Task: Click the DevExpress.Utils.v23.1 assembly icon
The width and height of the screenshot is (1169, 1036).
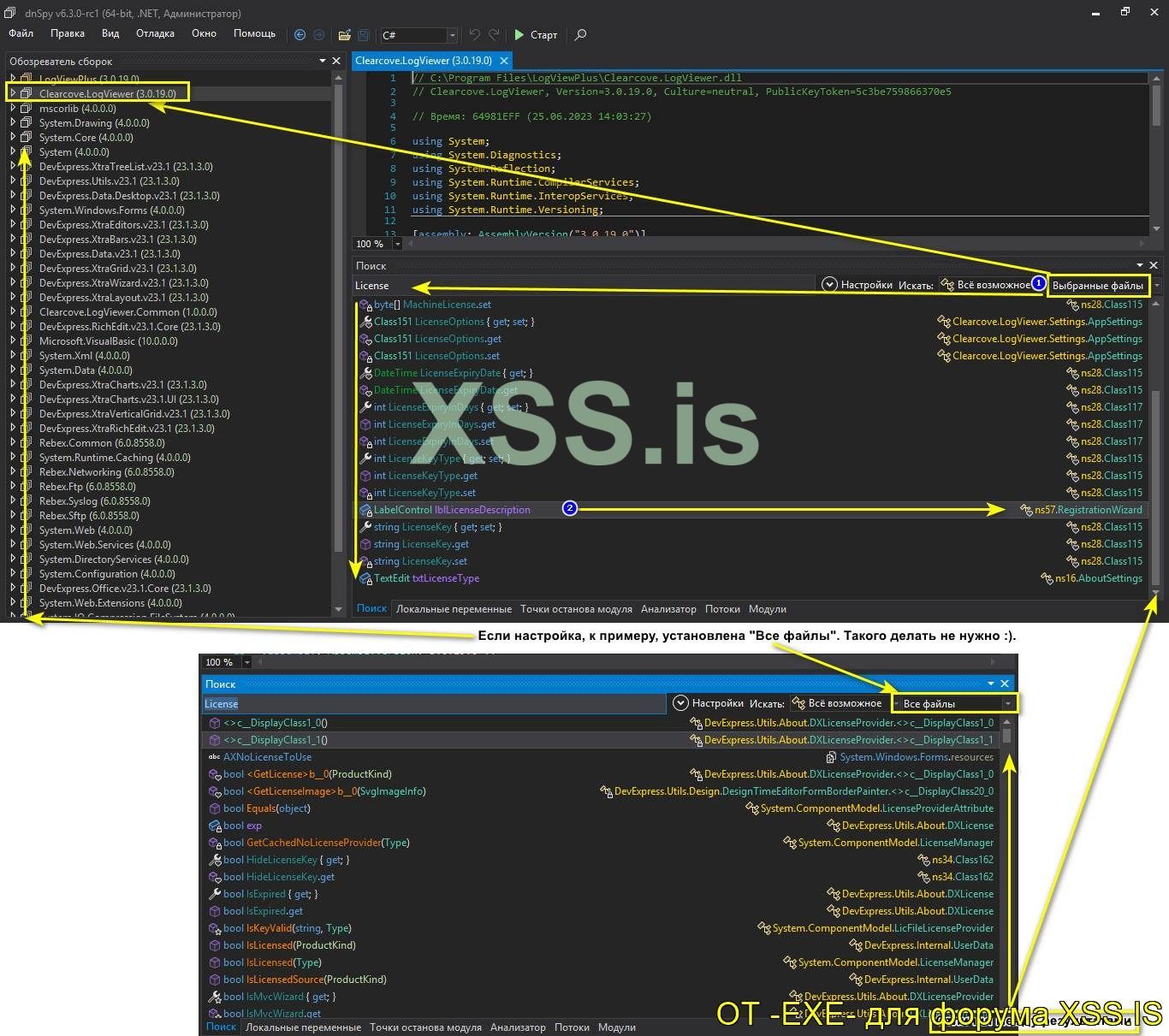Action: coord(27,181)
